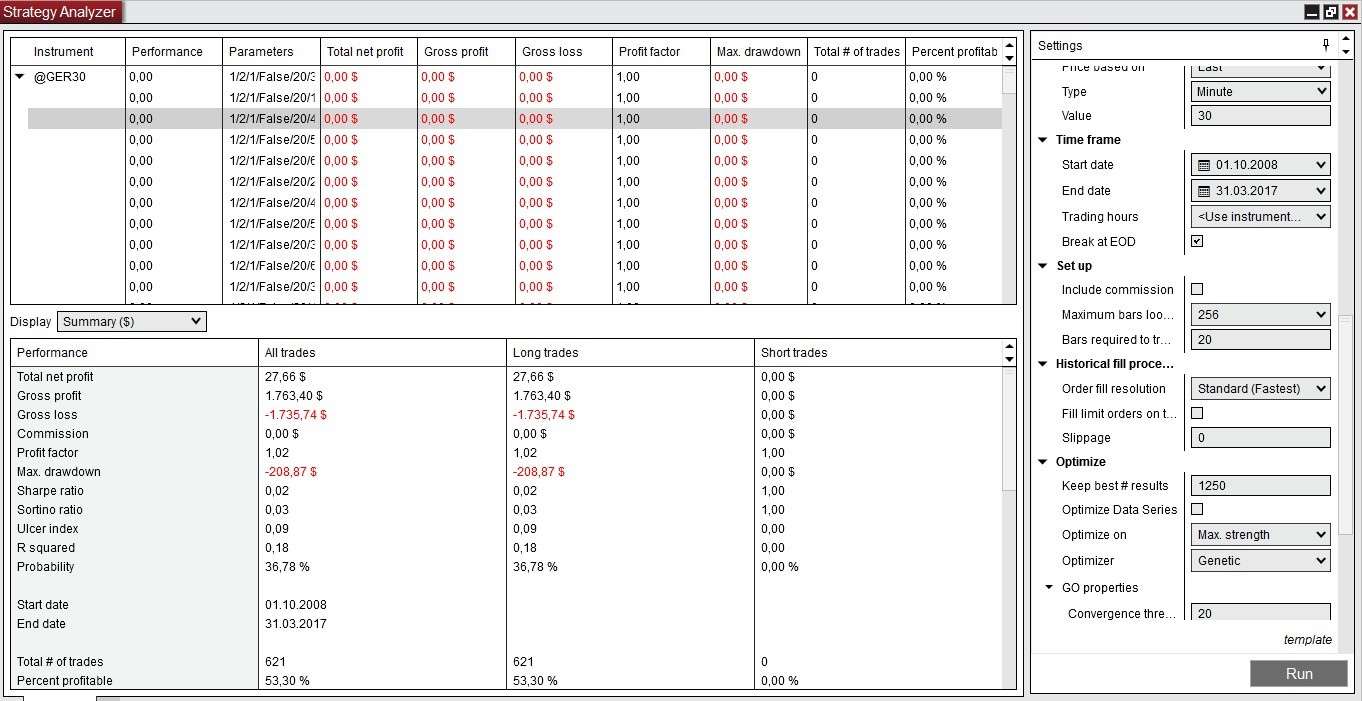Collapse the GO properties section
The height and width of the screenshot is (701, 1362).
[x=1049, y=588]
